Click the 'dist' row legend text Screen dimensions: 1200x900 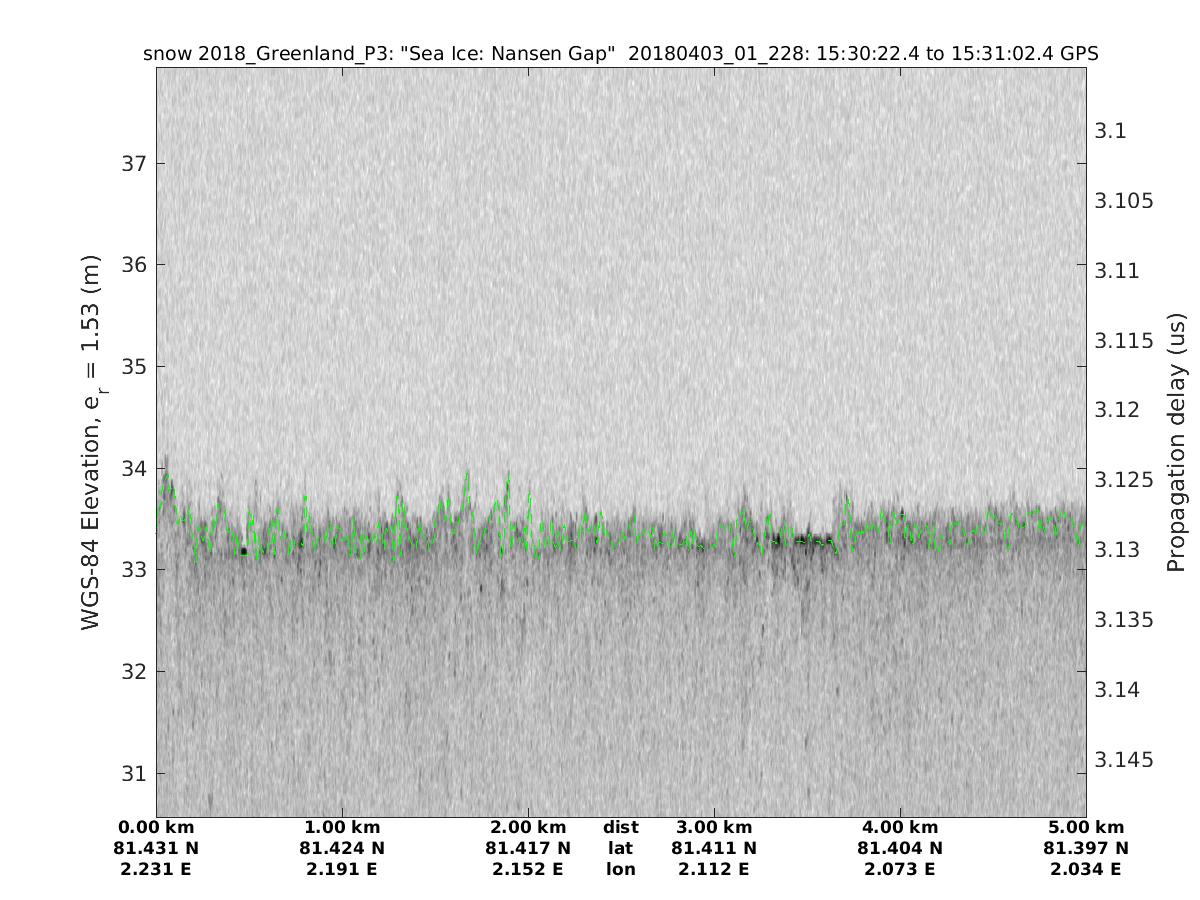tap(621, 827)
